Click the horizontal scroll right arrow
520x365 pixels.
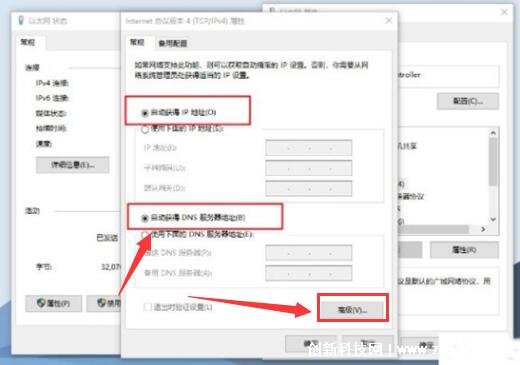point(483,229)
